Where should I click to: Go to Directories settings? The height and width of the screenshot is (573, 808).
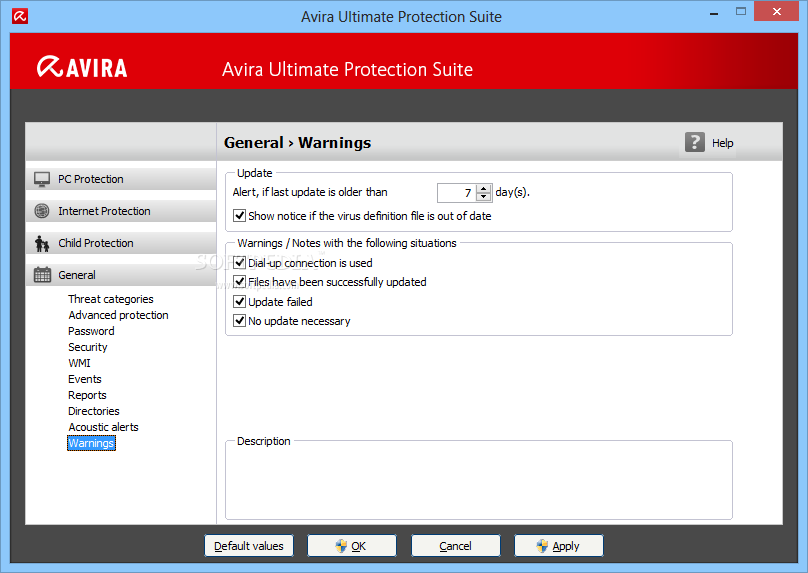tap(94, 411)
